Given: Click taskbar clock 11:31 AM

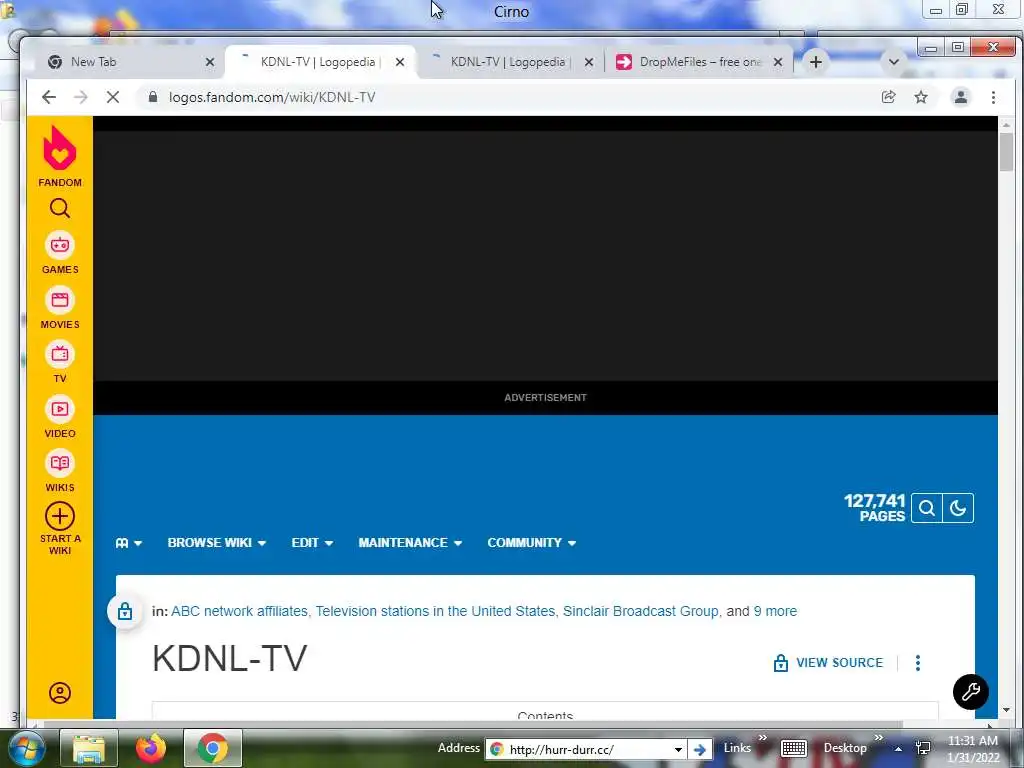Looking at the screenshot, I should tap(973, 741).
